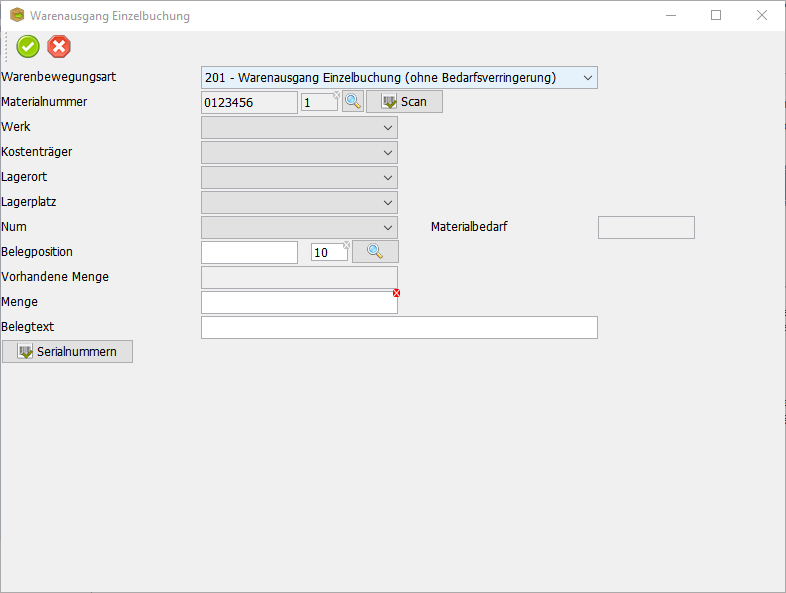
Task: Cancel with the red X toolbar icon
Action: [59, 46]
